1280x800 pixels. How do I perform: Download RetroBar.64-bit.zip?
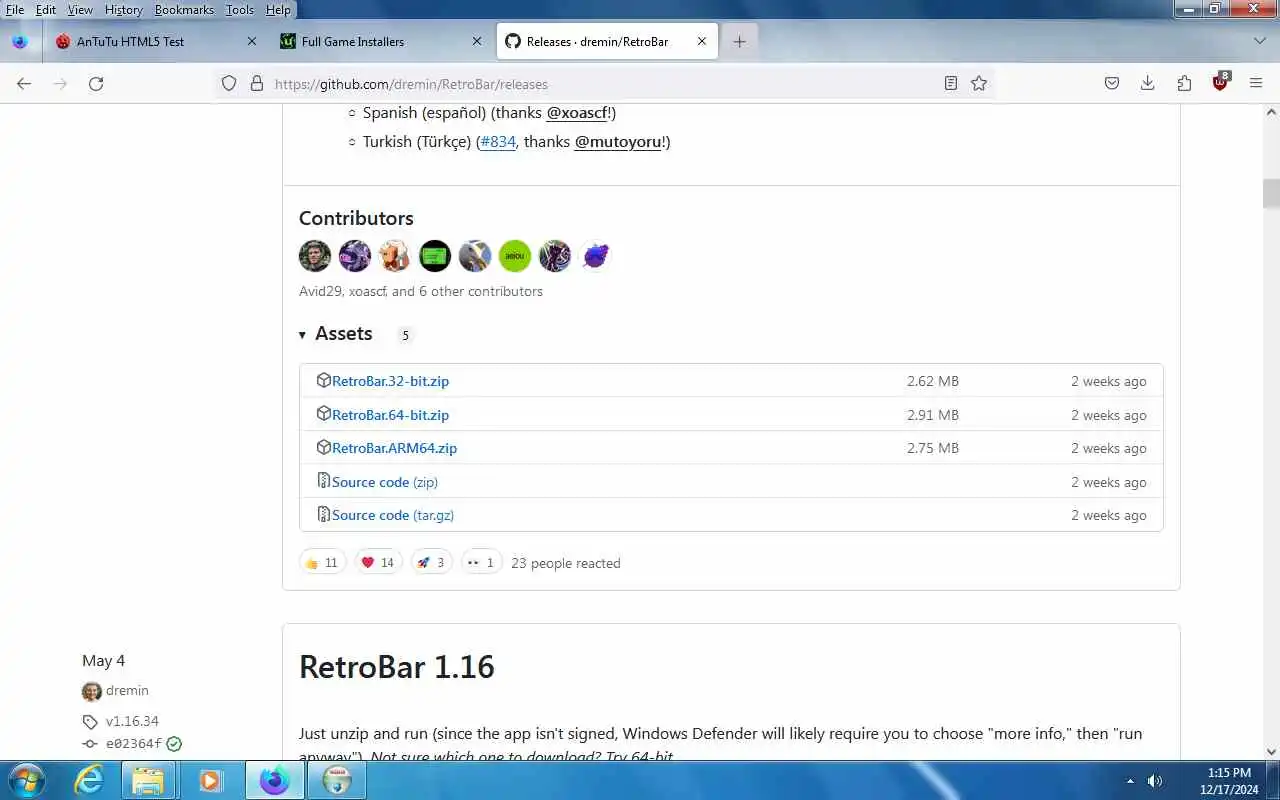coord(390,415)
